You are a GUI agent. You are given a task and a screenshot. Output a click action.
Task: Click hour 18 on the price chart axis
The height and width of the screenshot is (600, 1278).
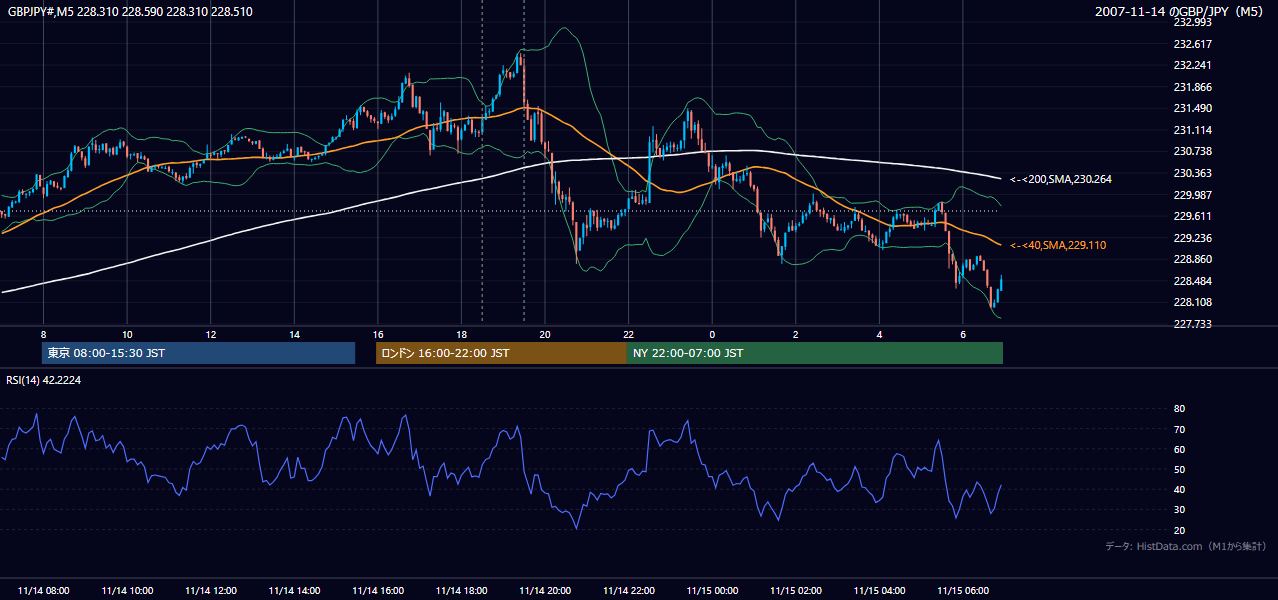point(462,334)
